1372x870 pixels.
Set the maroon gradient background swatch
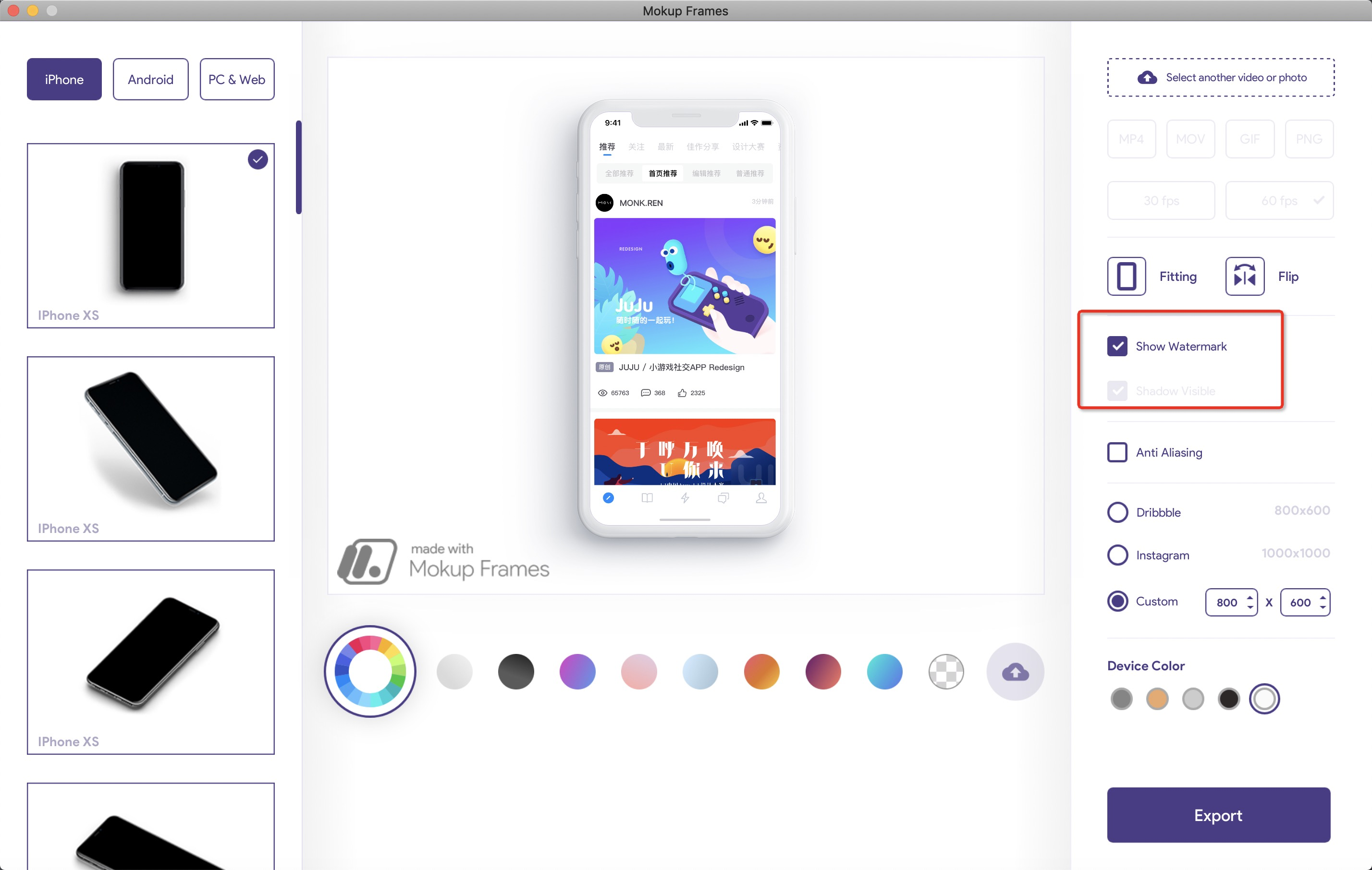click(x=823, y=671)
